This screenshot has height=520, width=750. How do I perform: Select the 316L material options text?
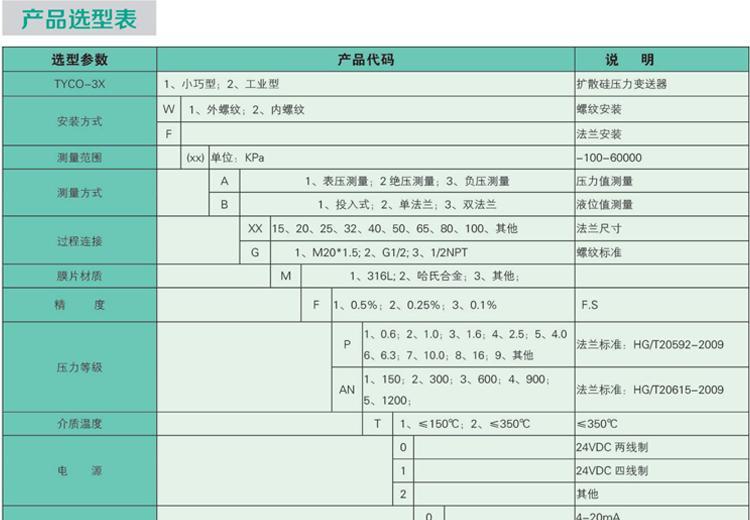tap(434, 276)
